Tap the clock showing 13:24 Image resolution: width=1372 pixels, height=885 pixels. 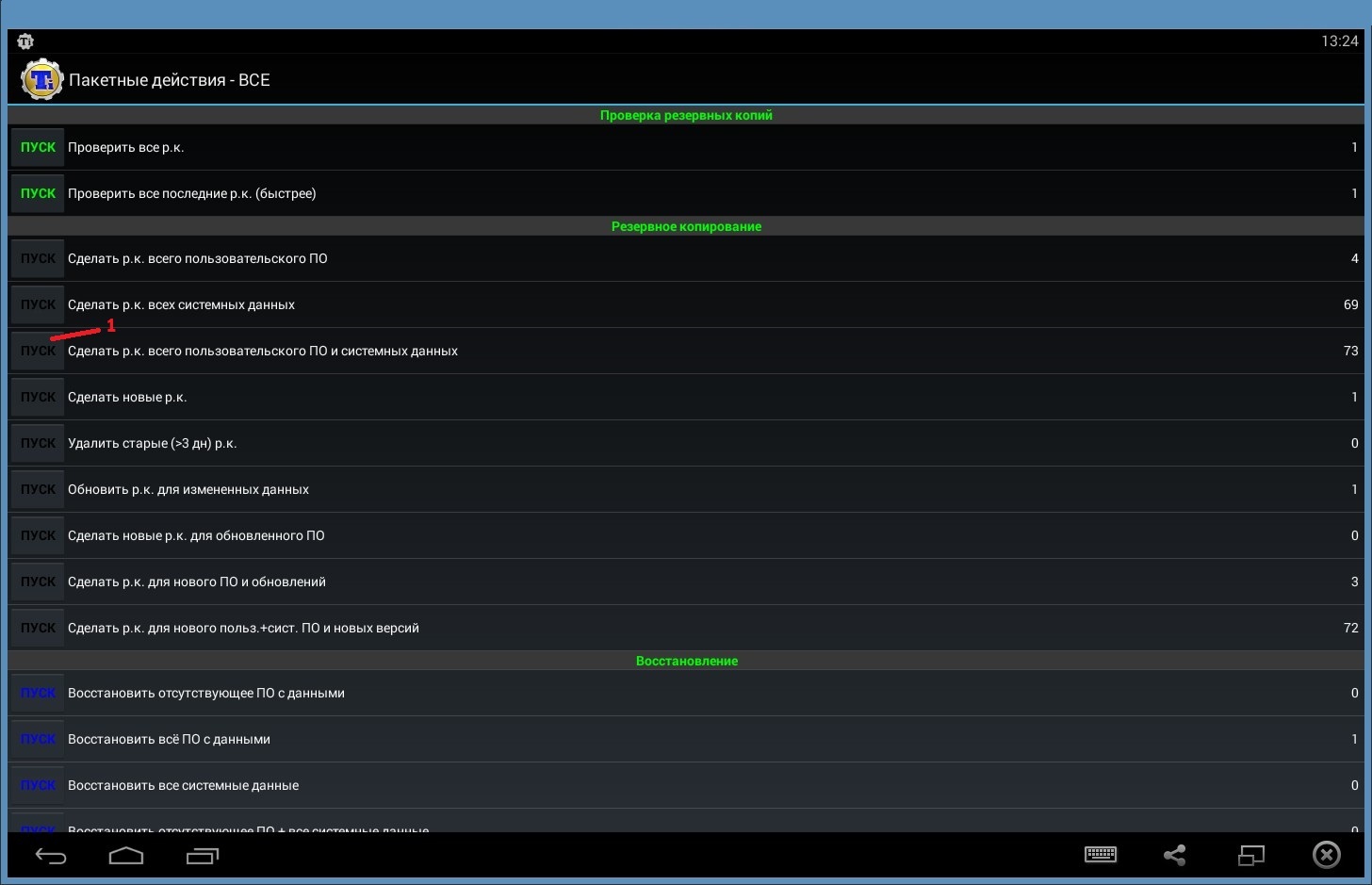(1339, 41)
